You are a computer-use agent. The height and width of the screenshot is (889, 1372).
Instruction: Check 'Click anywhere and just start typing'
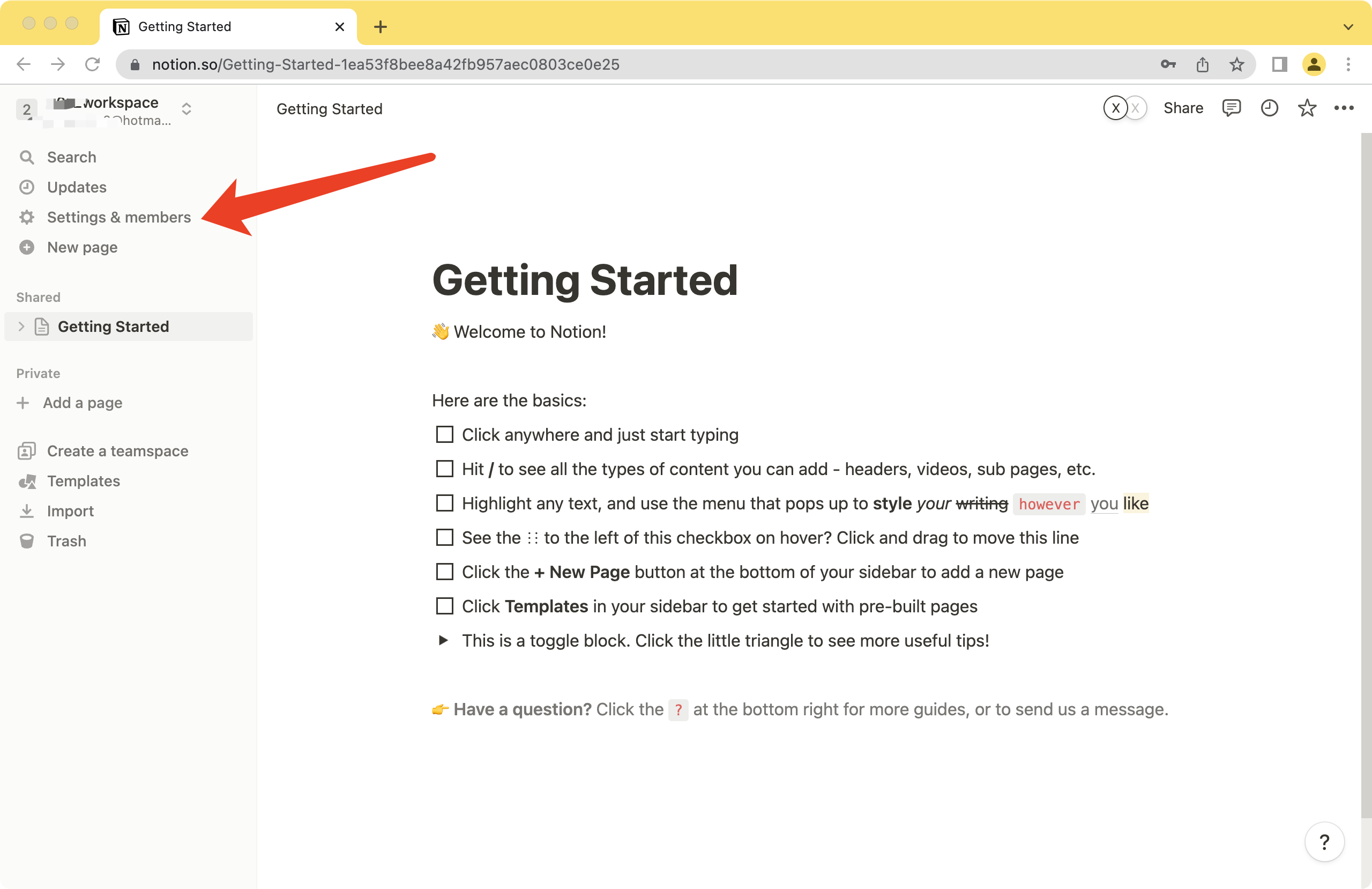coord(444,434)
